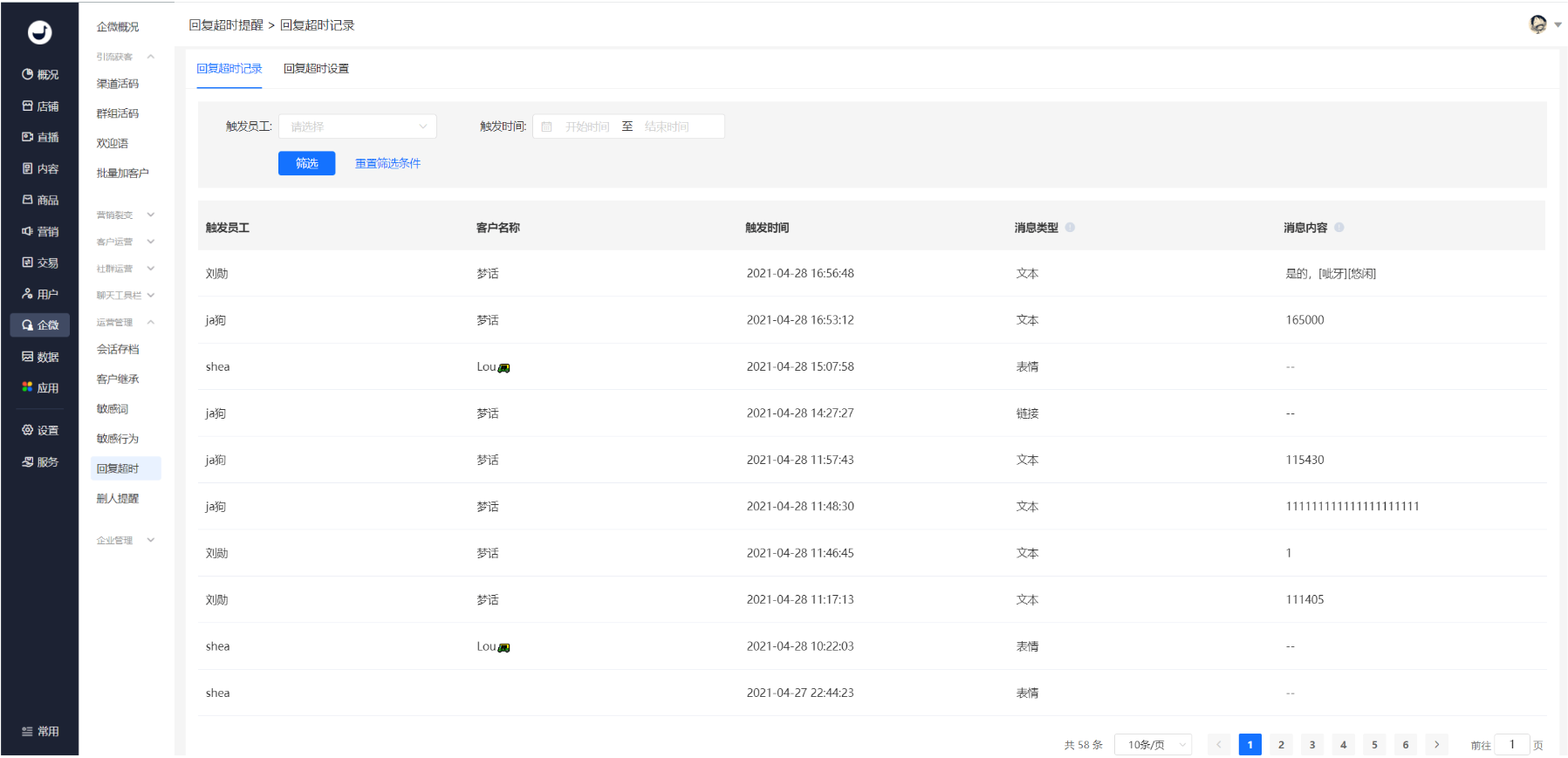Go to page 6
Viewport: 1568px width, 758px height.
coord(1406,745)
